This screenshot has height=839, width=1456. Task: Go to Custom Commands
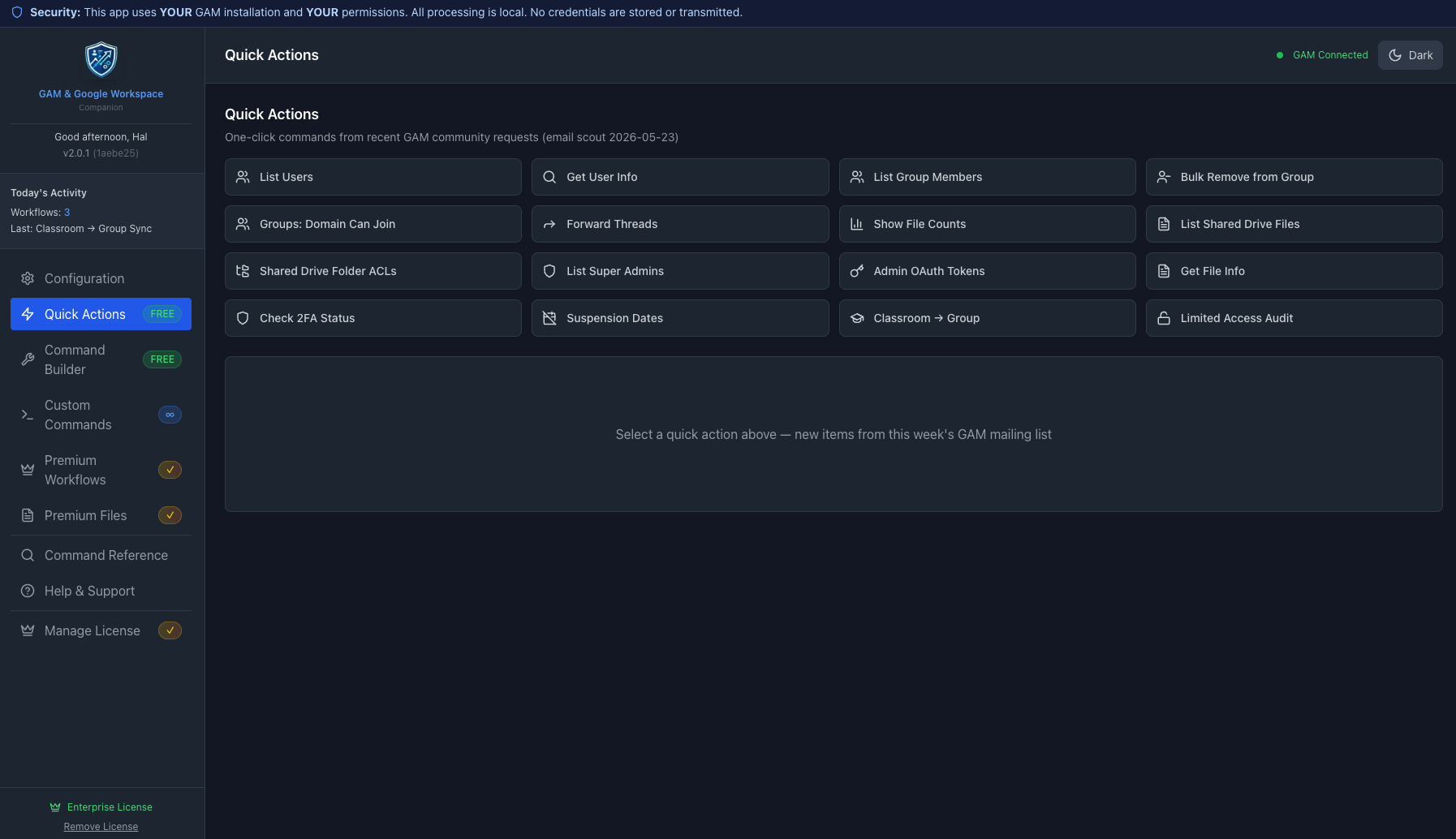tap(101, 415)
